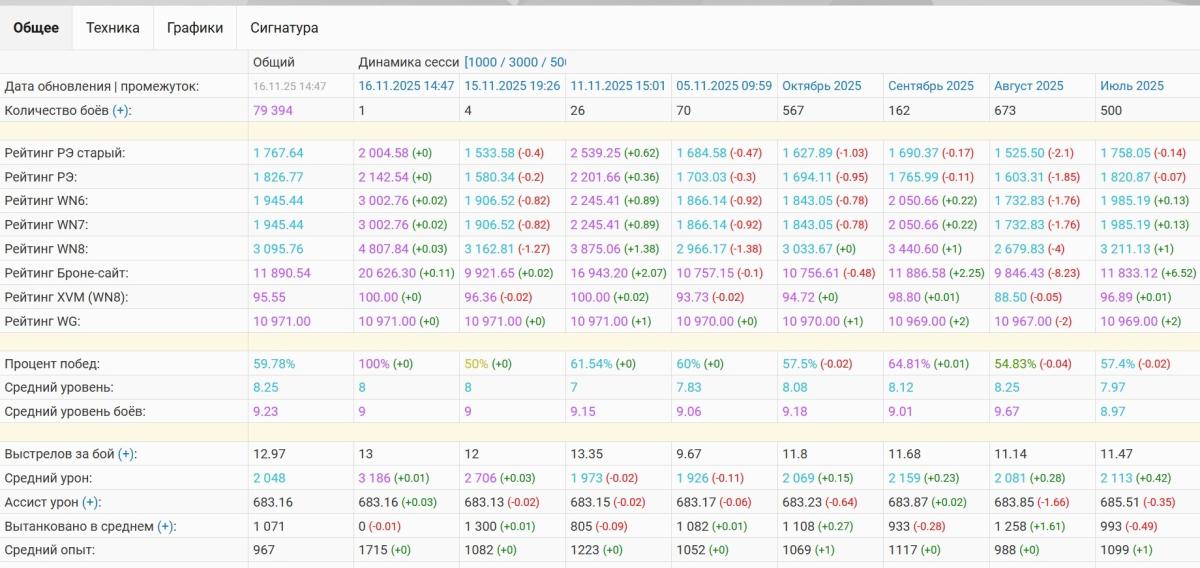Click the 05.11.2025 09:59 date header
The height and width of the screenshot is (568, 1200).
coord(724,86)
